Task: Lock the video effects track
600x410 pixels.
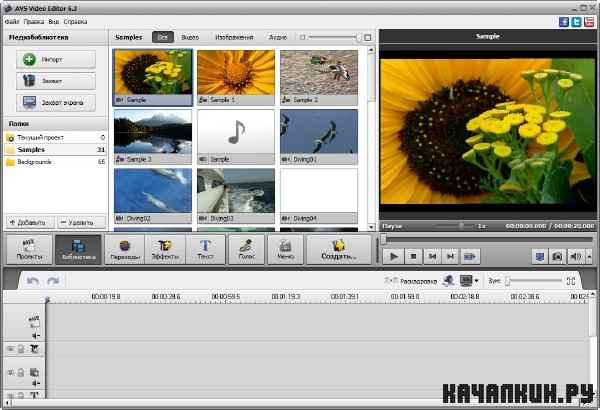Action: click(x=21, y=349)
